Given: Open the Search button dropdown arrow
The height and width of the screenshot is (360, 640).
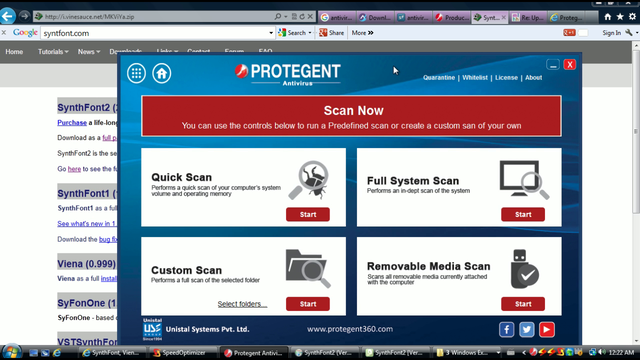Looking at the screenshot, I should click(x=310, y=33).
